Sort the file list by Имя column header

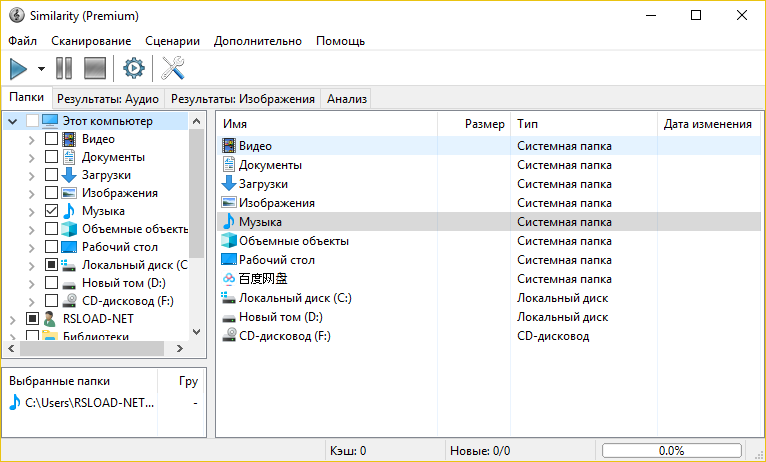point(327,124)
